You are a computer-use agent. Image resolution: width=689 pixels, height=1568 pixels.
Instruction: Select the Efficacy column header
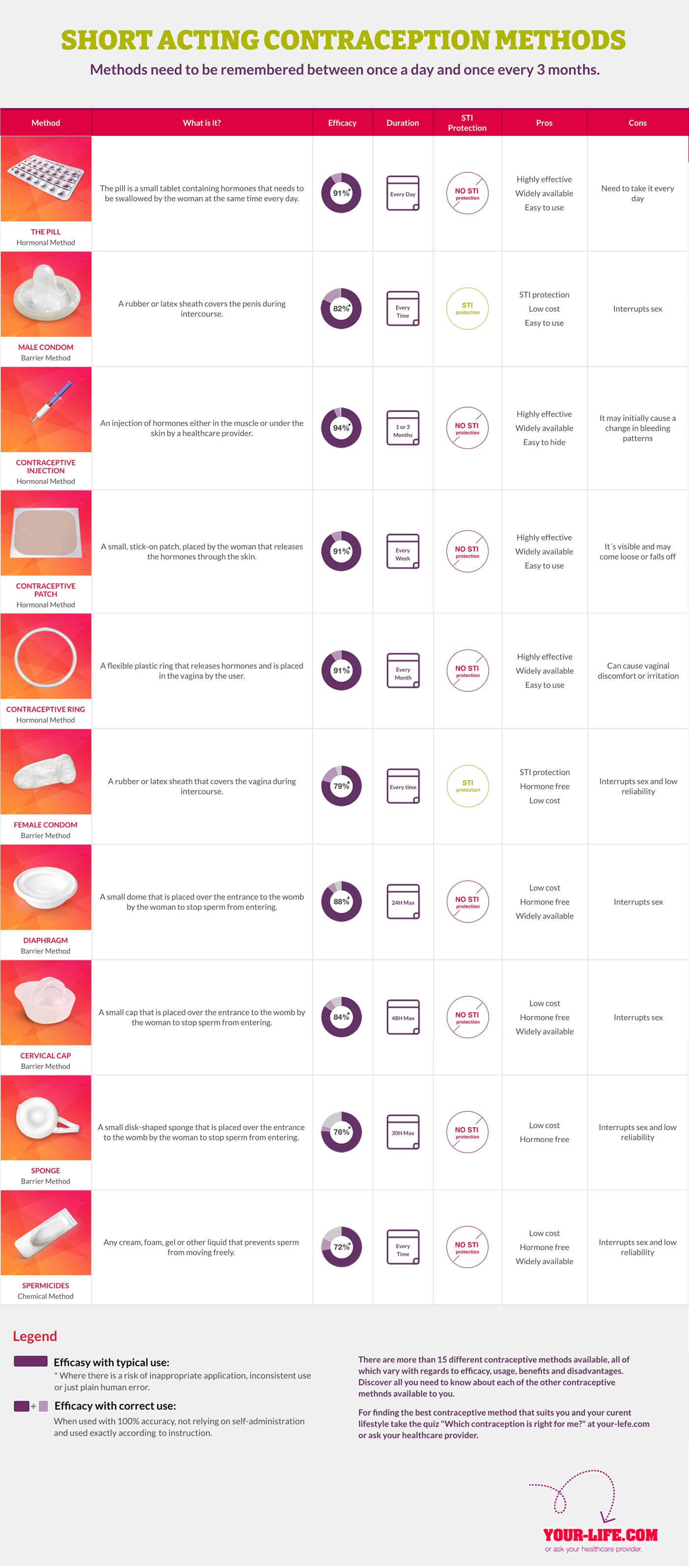342,123
